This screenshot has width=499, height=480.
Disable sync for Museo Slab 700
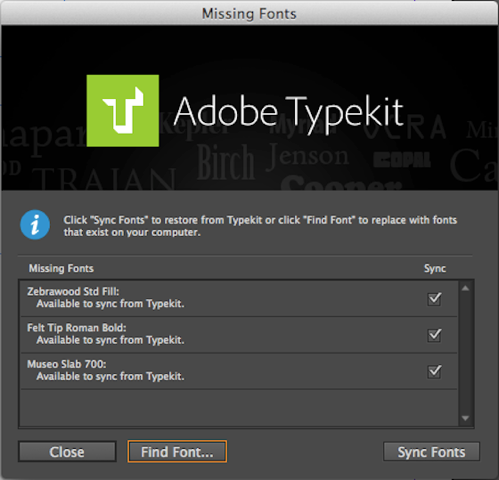[x=434, y=371]
